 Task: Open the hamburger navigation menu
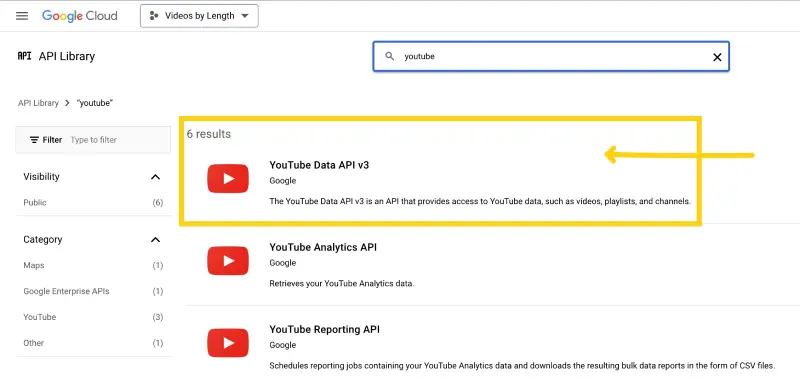(x=22, y=16)
